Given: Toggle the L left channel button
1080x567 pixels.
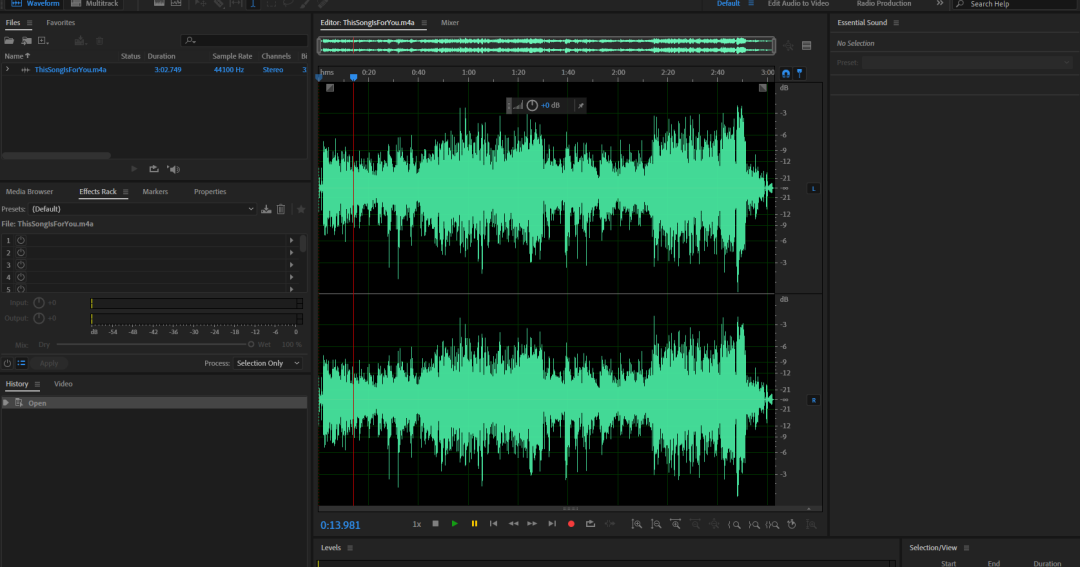Looking at the screenshot, I should [813, 188].
